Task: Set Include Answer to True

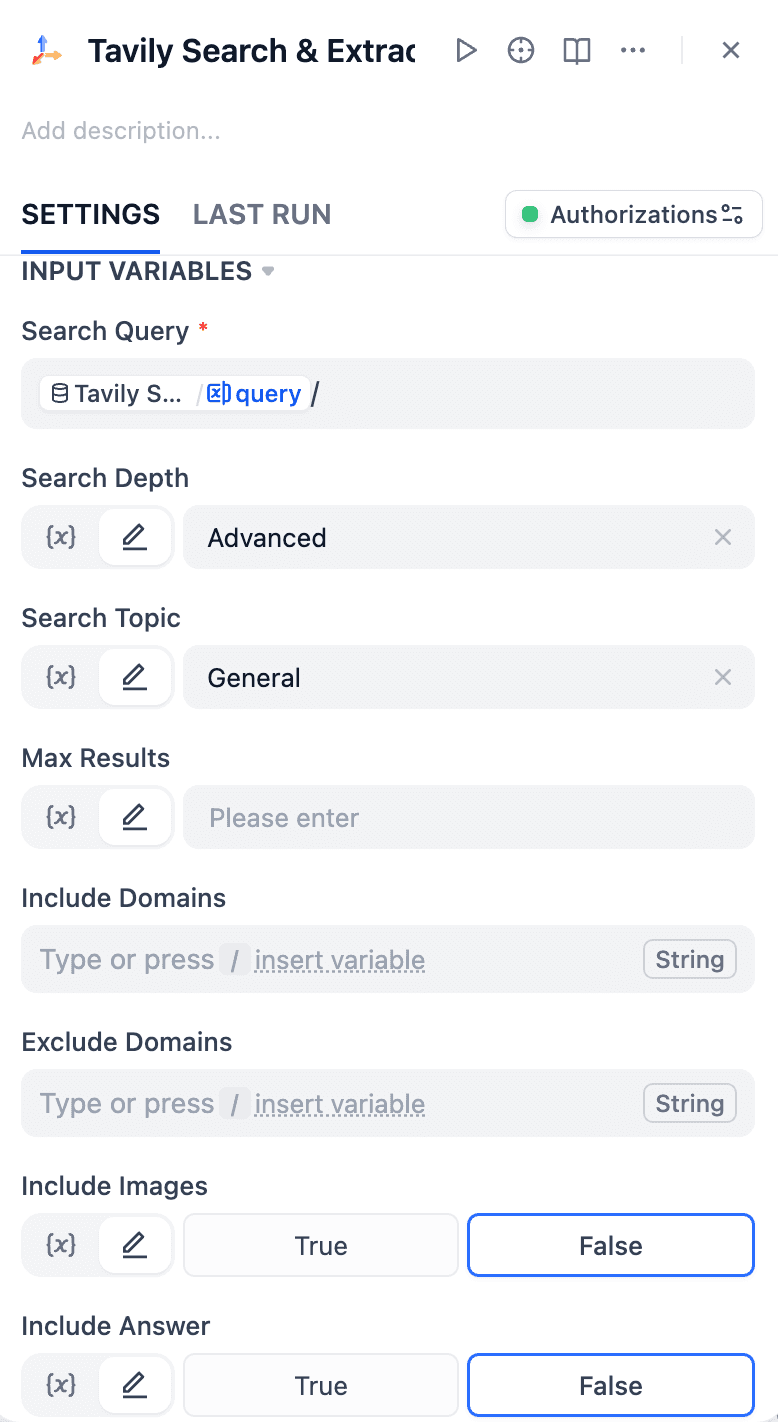Action: [321, 1385]
